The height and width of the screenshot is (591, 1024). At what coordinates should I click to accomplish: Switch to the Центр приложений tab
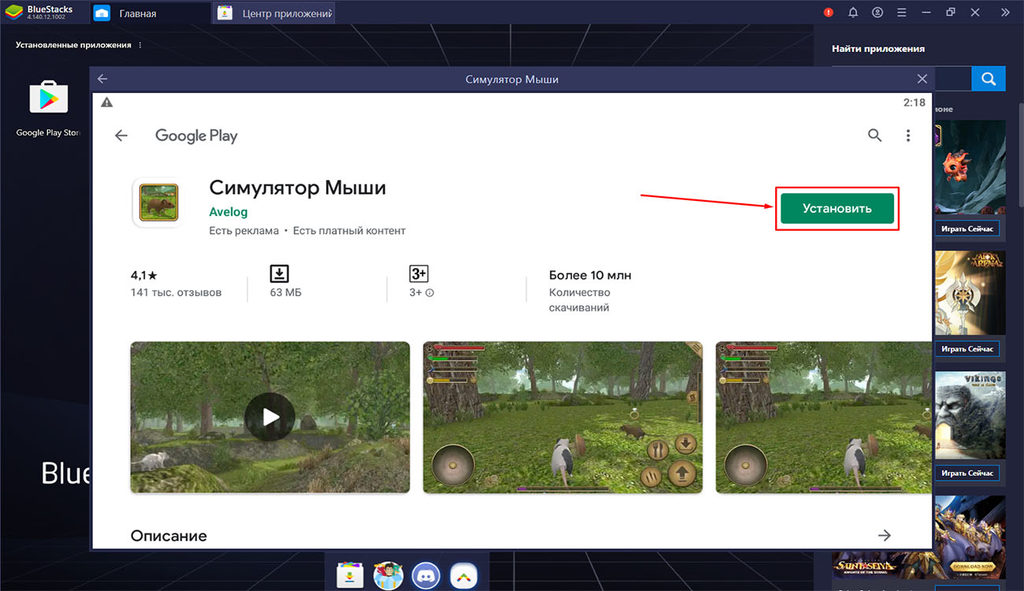pos(274,13)
